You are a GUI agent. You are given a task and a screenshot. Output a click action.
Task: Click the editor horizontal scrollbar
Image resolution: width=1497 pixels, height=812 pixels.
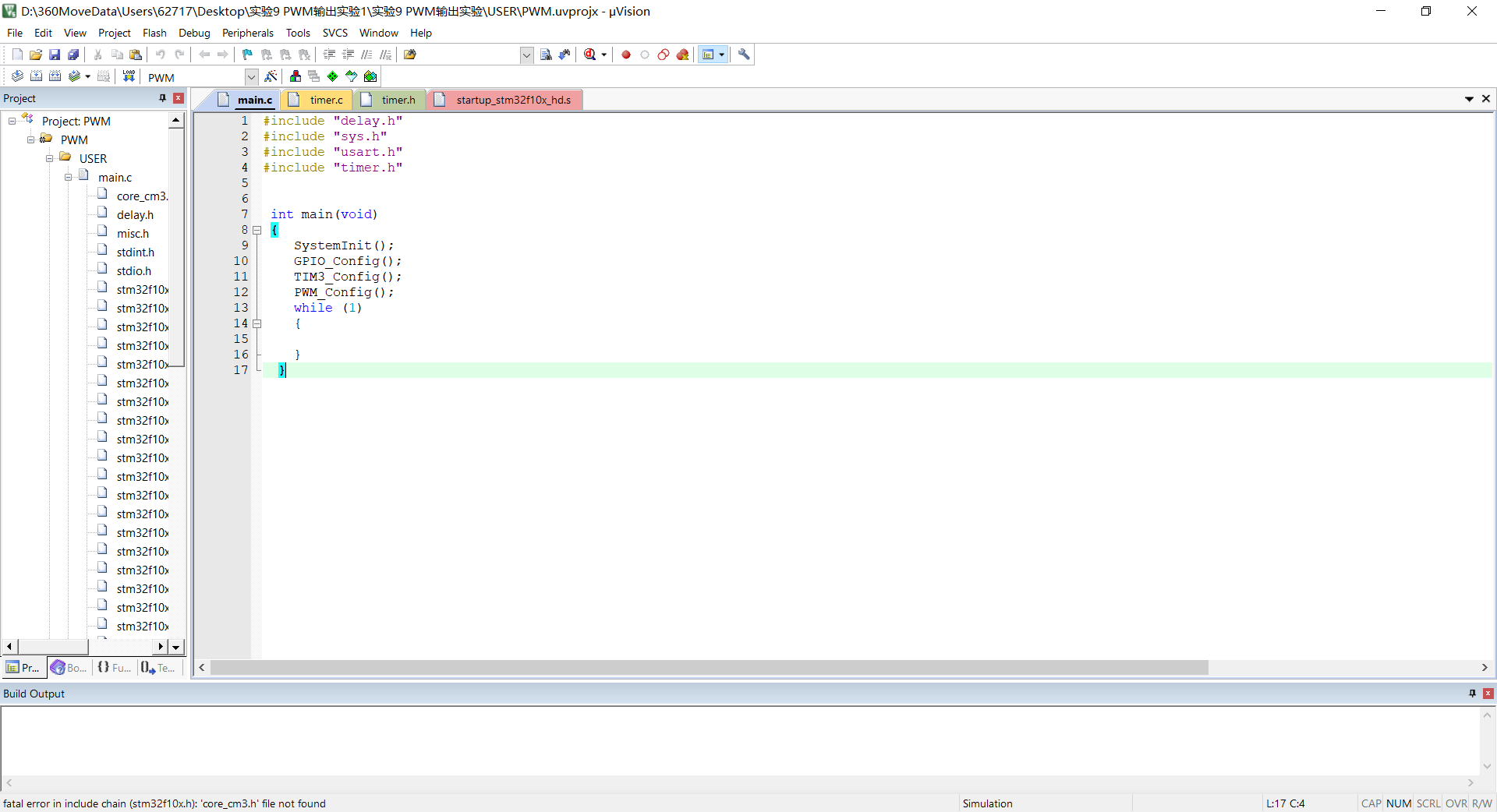tap(709, 668)
